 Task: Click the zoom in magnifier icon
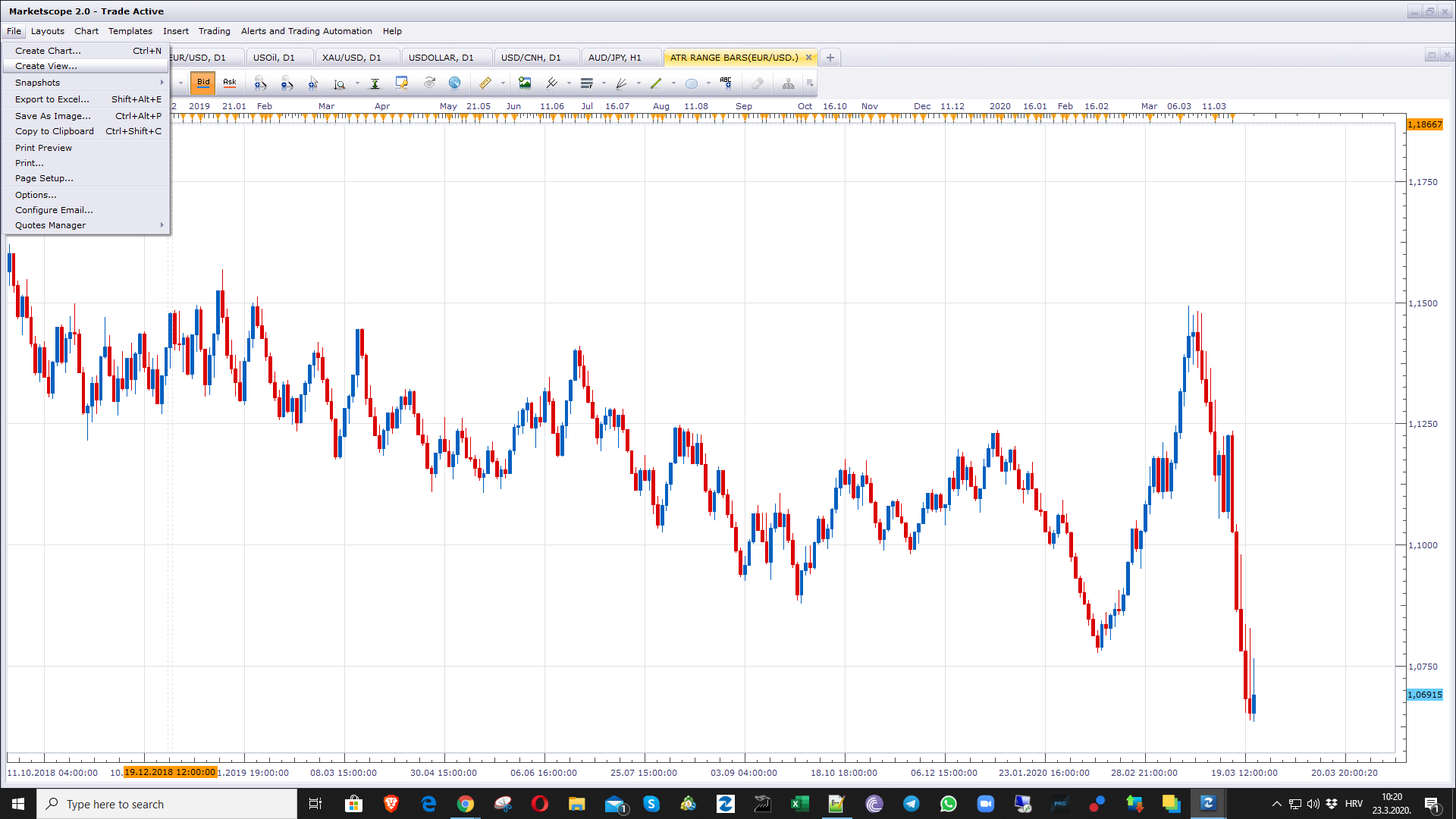tap(260, 83)
